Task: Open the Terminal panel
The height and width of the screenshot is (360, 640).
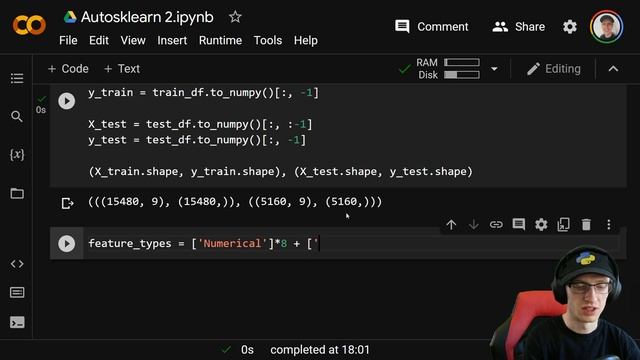Action: [x=17, y=322]
